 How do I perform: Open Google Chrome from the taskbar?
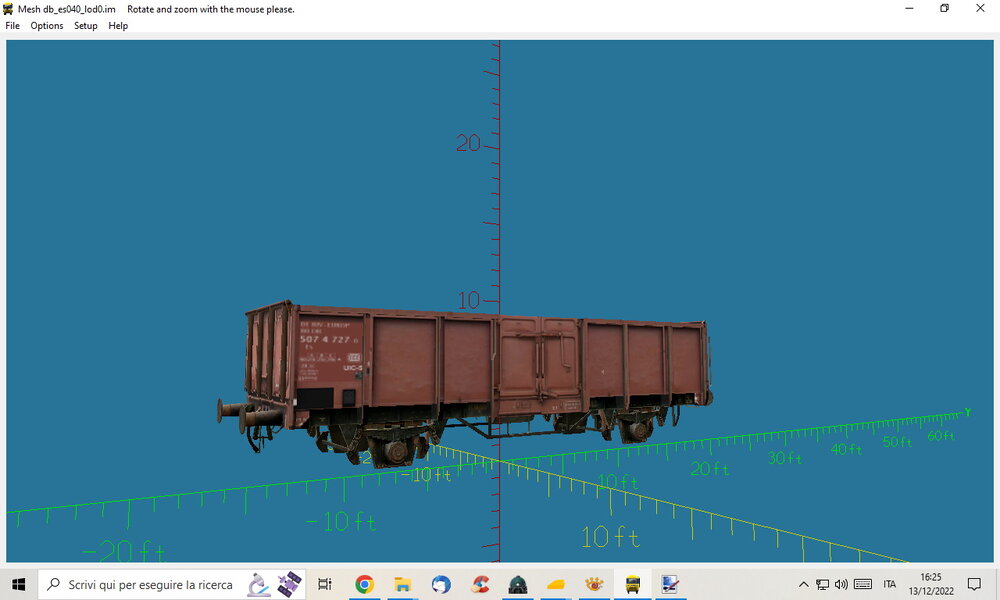coord(364,584)
